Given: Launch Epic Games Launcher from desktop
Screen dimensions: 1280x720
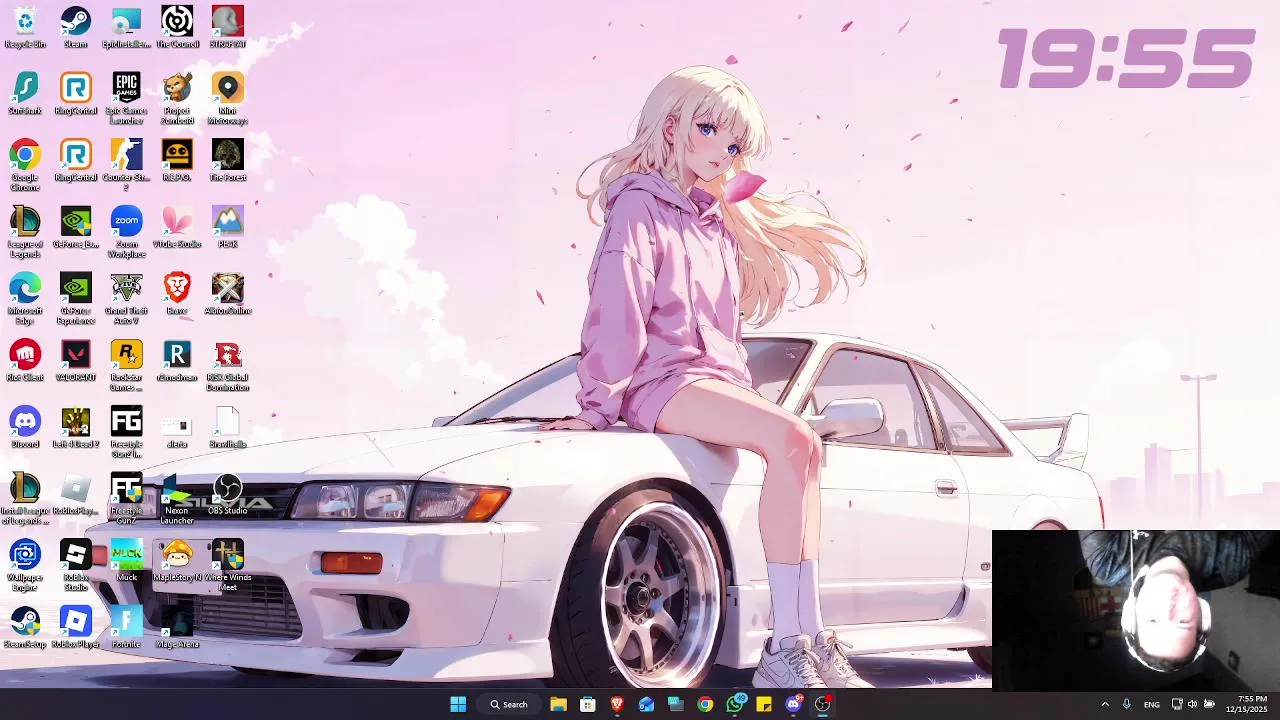Looking at the screenshot, I should coord(126,99).
